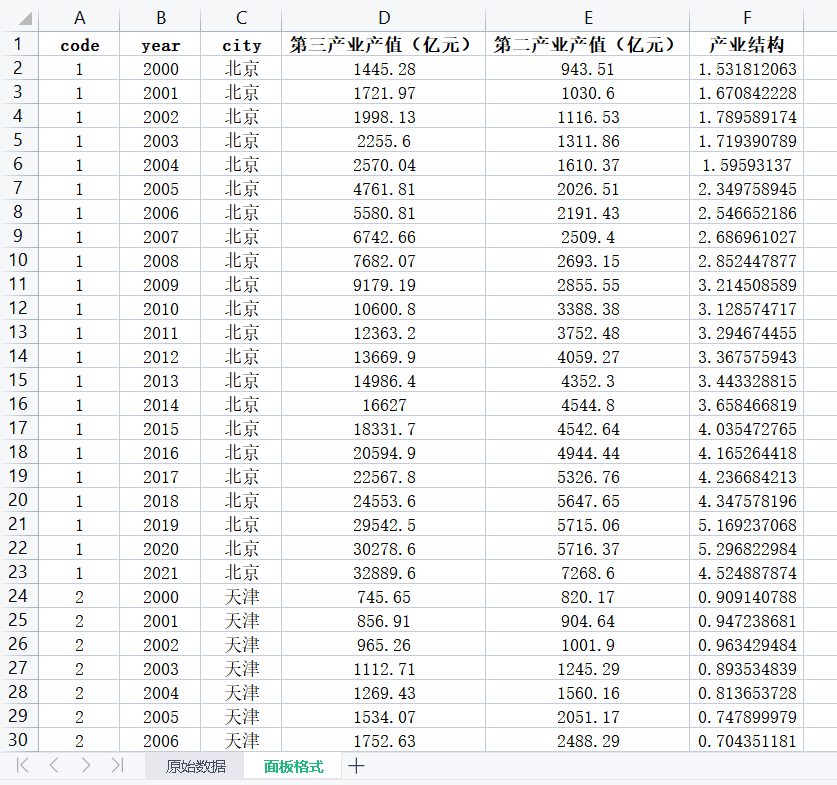
Task: Go to last sheet navigation arrow
Action: 117,765
